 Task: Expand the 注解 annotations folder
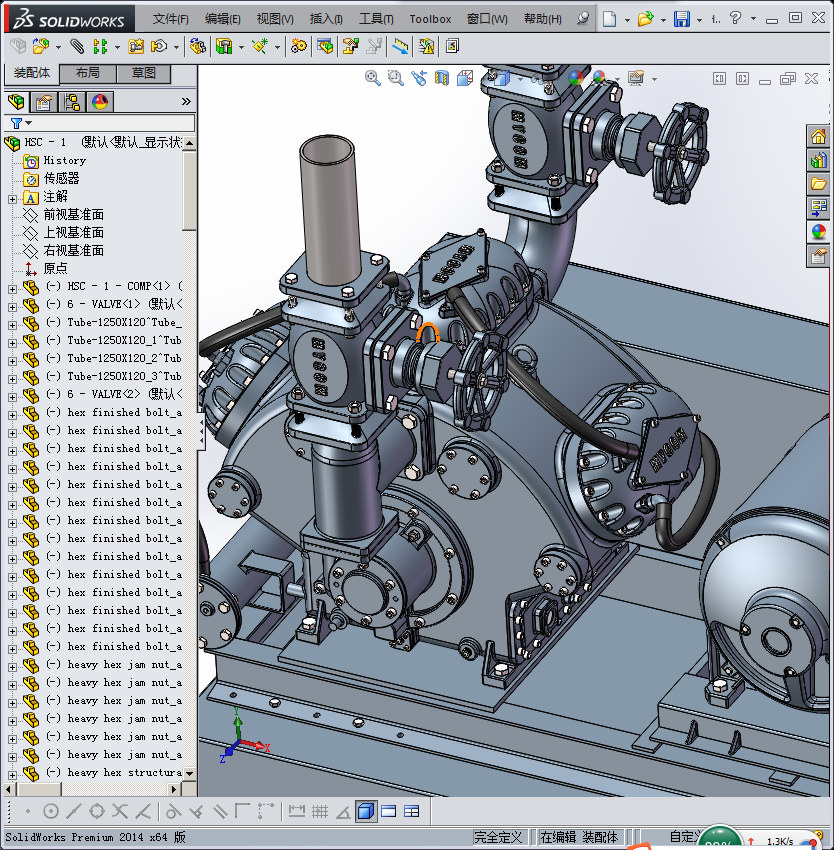pos(12,198)
